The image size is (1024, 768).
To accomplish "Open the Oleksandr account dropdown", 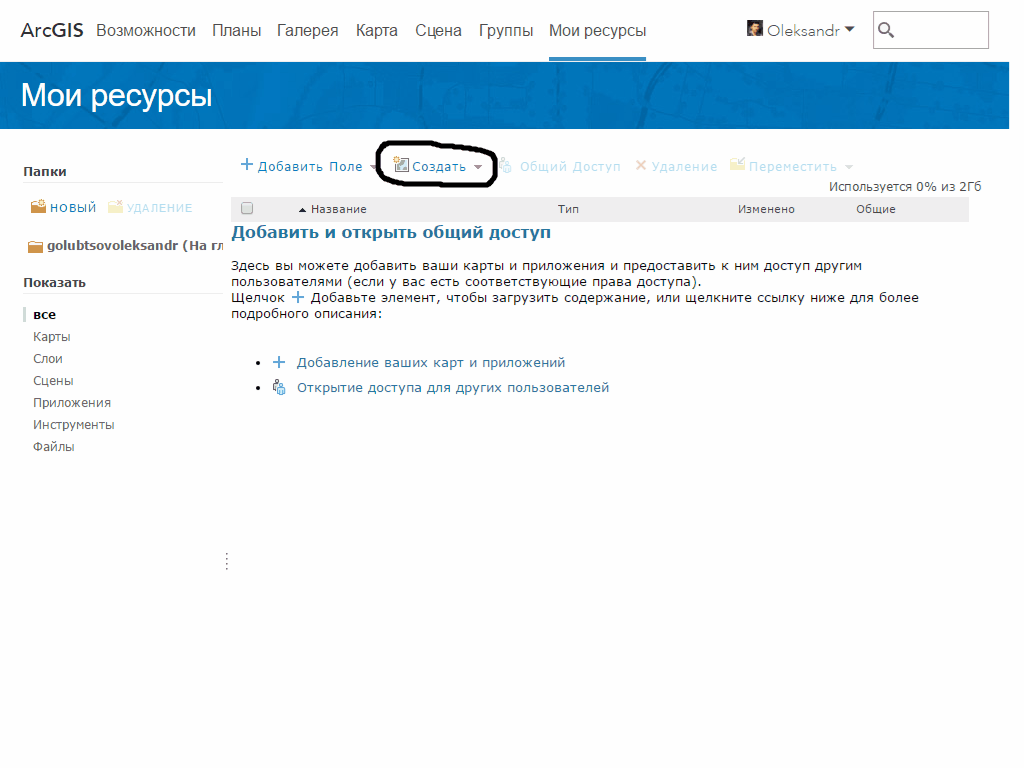I will tap(849, 29).
